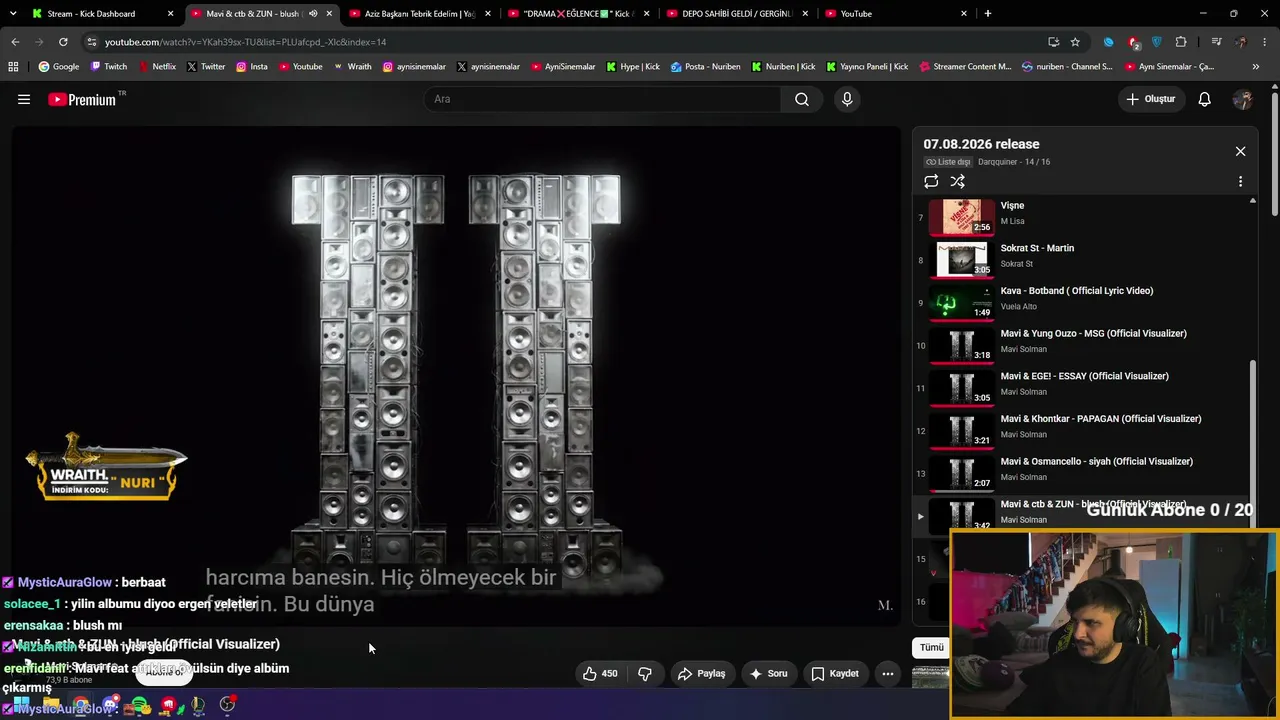This screenshot has width=1280, height=720.
Task: Start voice search with the microphone
Action: click(x=847, y=99)
